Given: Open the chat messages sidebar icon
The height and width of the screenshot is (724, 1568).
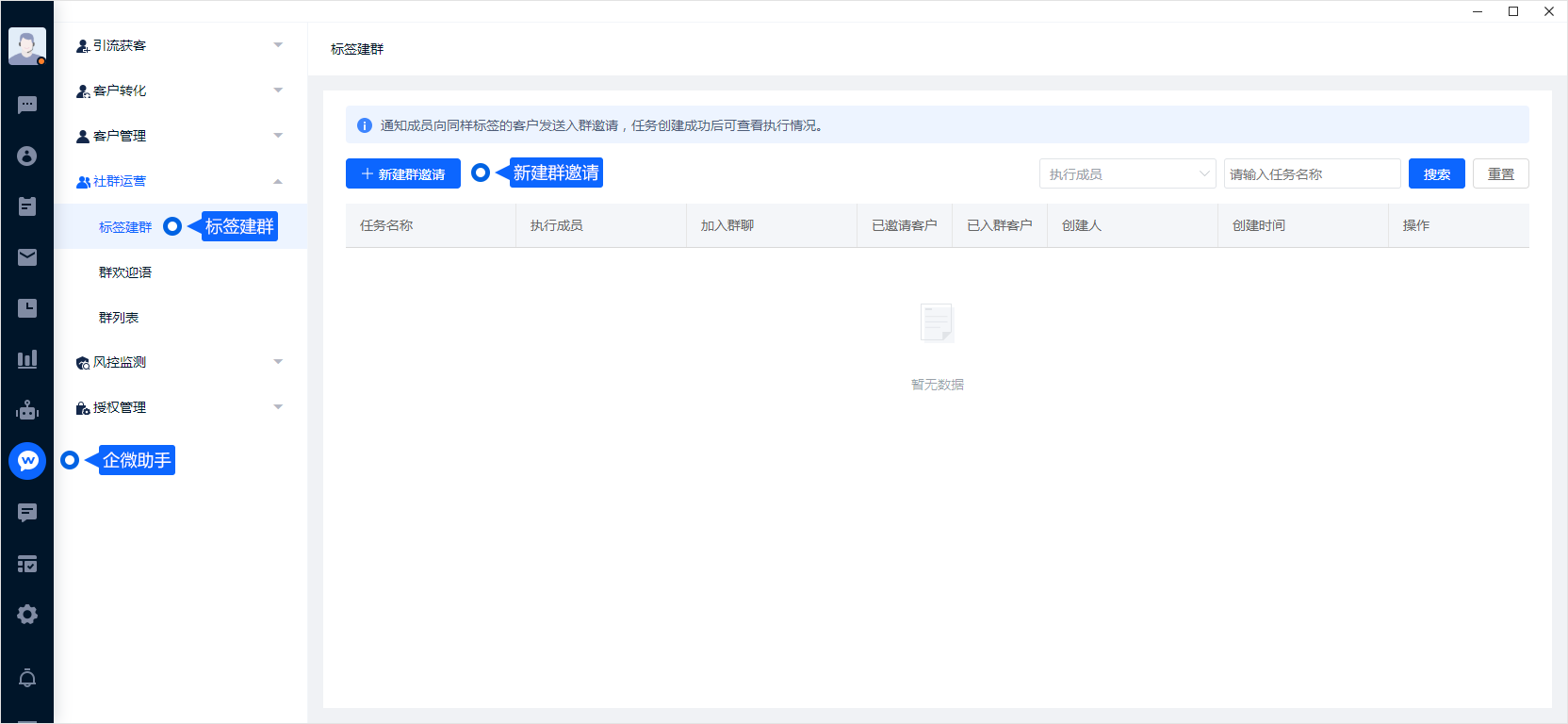Looking at the screenshot, I should 27,105.
